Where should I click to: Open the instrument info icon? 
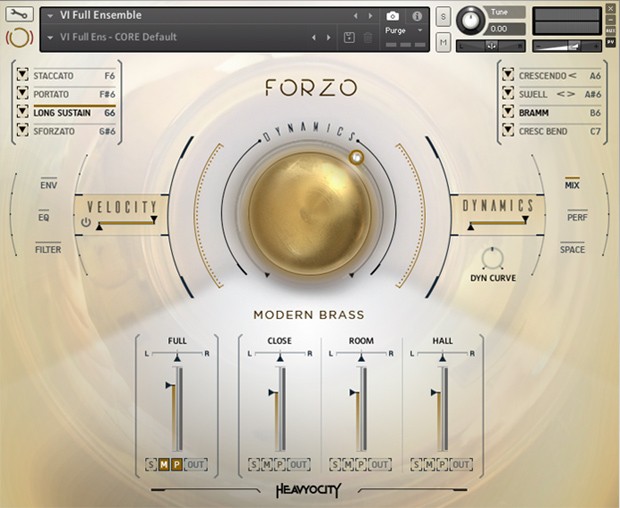417,16
